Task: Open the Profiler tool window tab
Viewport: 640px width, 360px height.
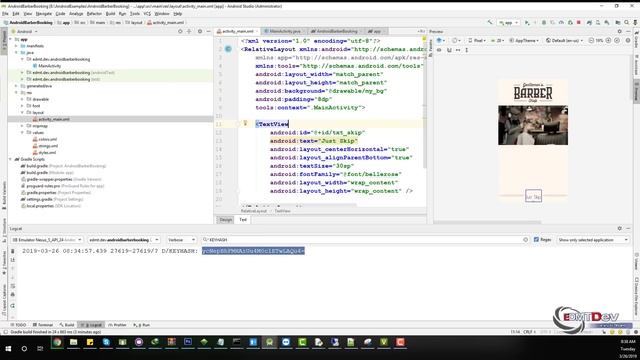Action: (x=118, y=325)
